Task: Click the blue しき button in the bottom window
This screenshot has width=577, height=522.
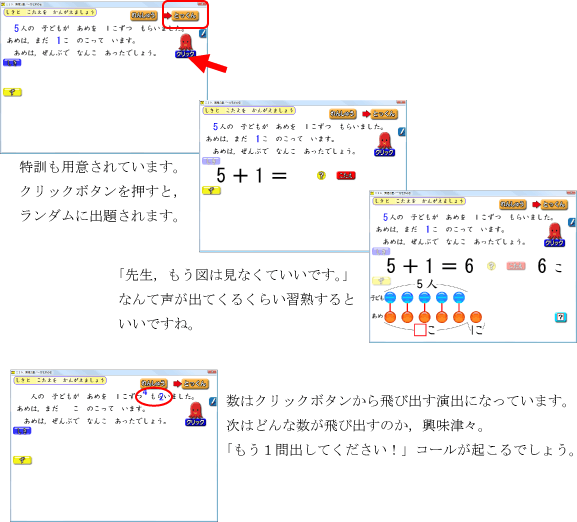Action: point(22,431)
